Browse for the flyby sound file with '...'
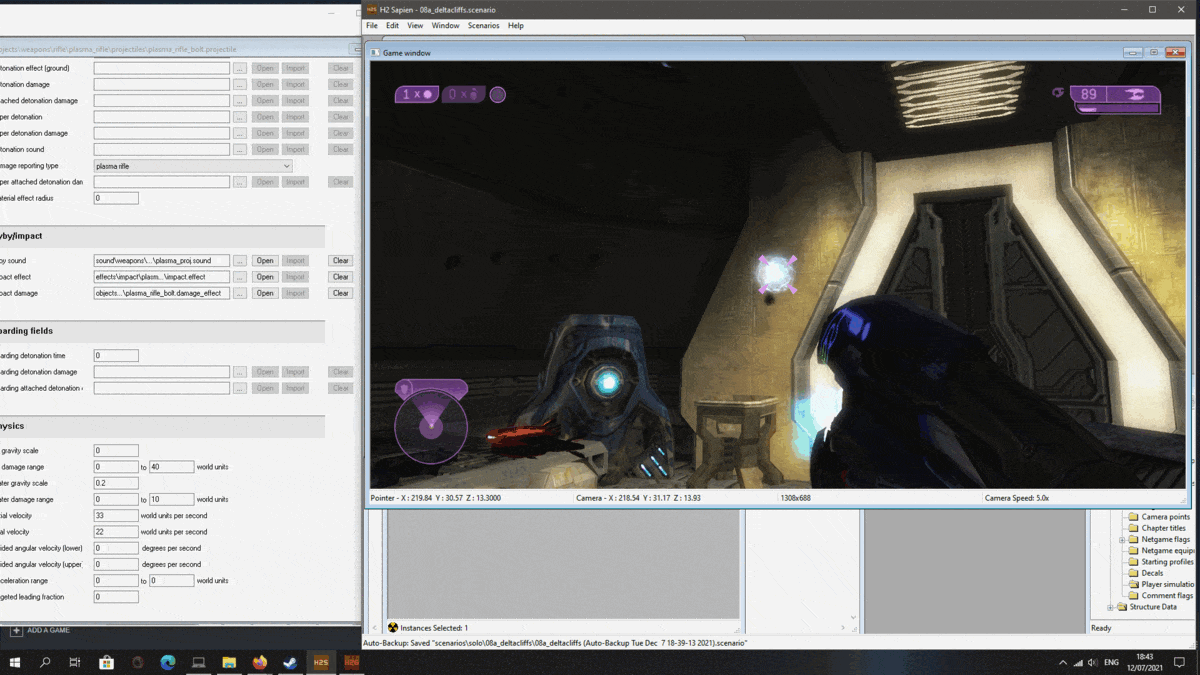The height and width of the screenshot is (675, 1200). pos(240,261)
